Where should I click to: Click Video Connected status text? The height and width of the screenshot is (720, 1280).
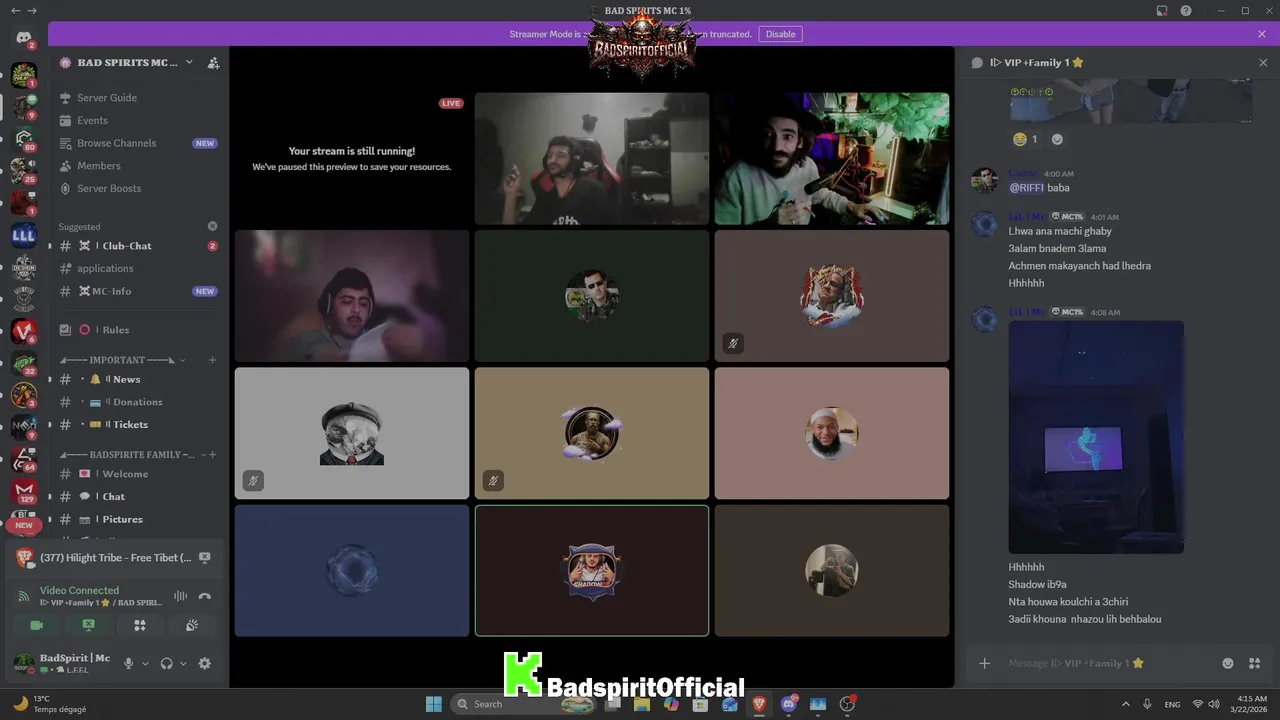[x=79, y=590]
